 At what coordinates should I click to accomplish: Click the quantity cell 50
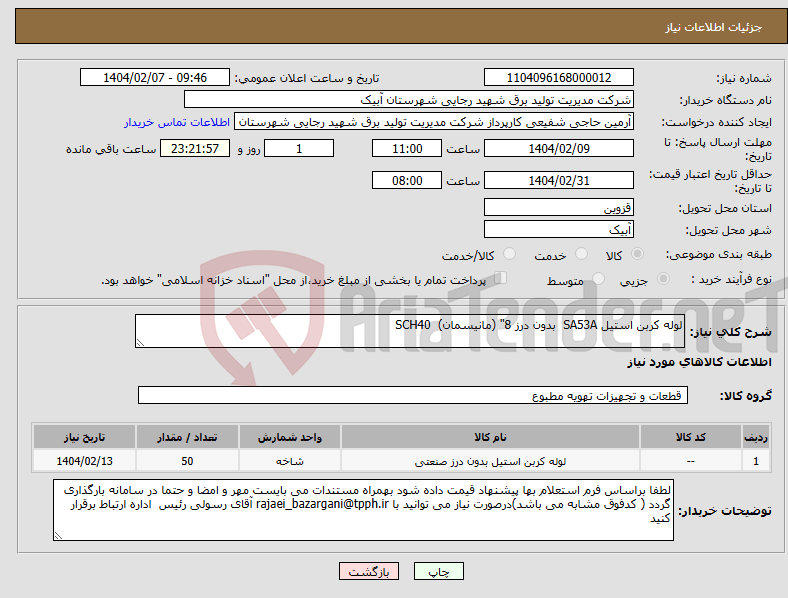point(187,461)
